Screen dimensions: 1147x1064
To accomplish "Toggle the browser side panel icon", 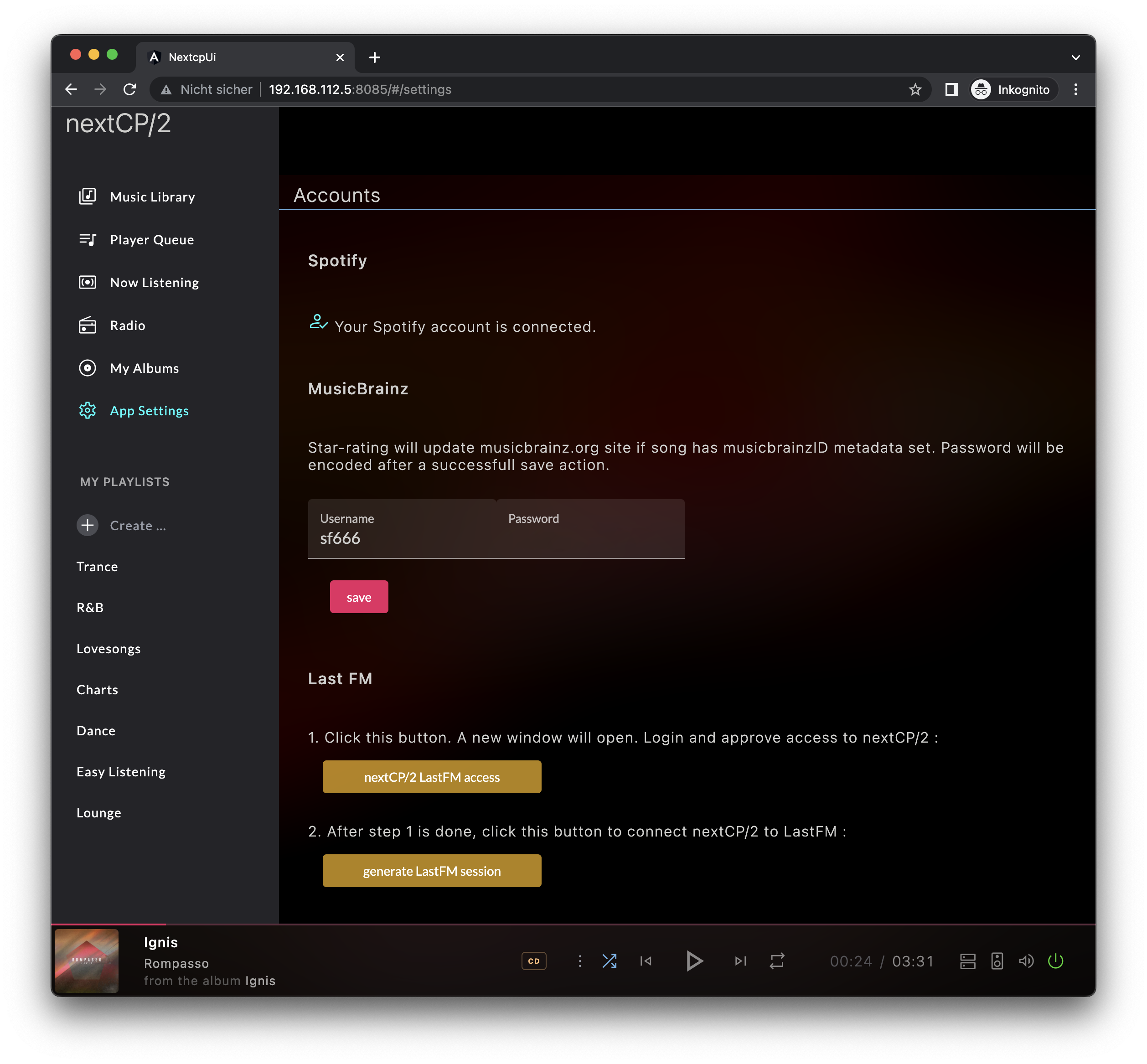I will coord(951,89).
